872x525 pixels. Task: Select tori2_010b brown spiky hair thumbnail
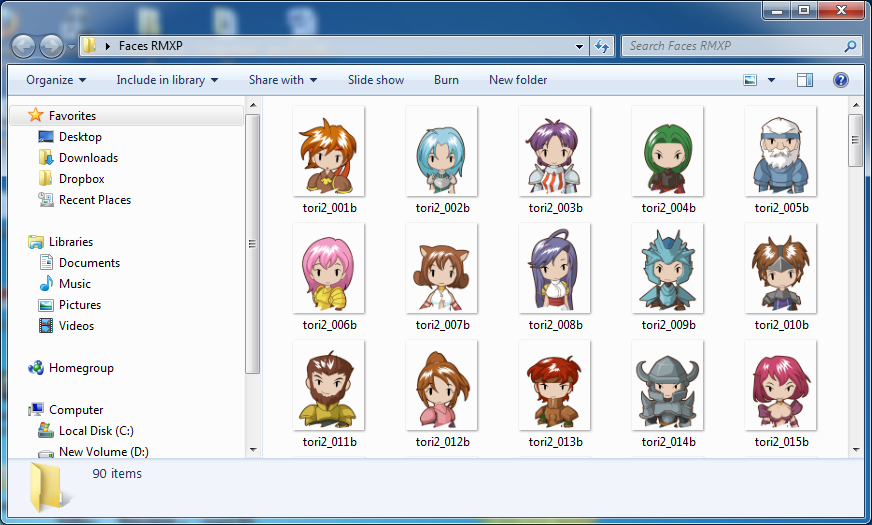[781, 268]
